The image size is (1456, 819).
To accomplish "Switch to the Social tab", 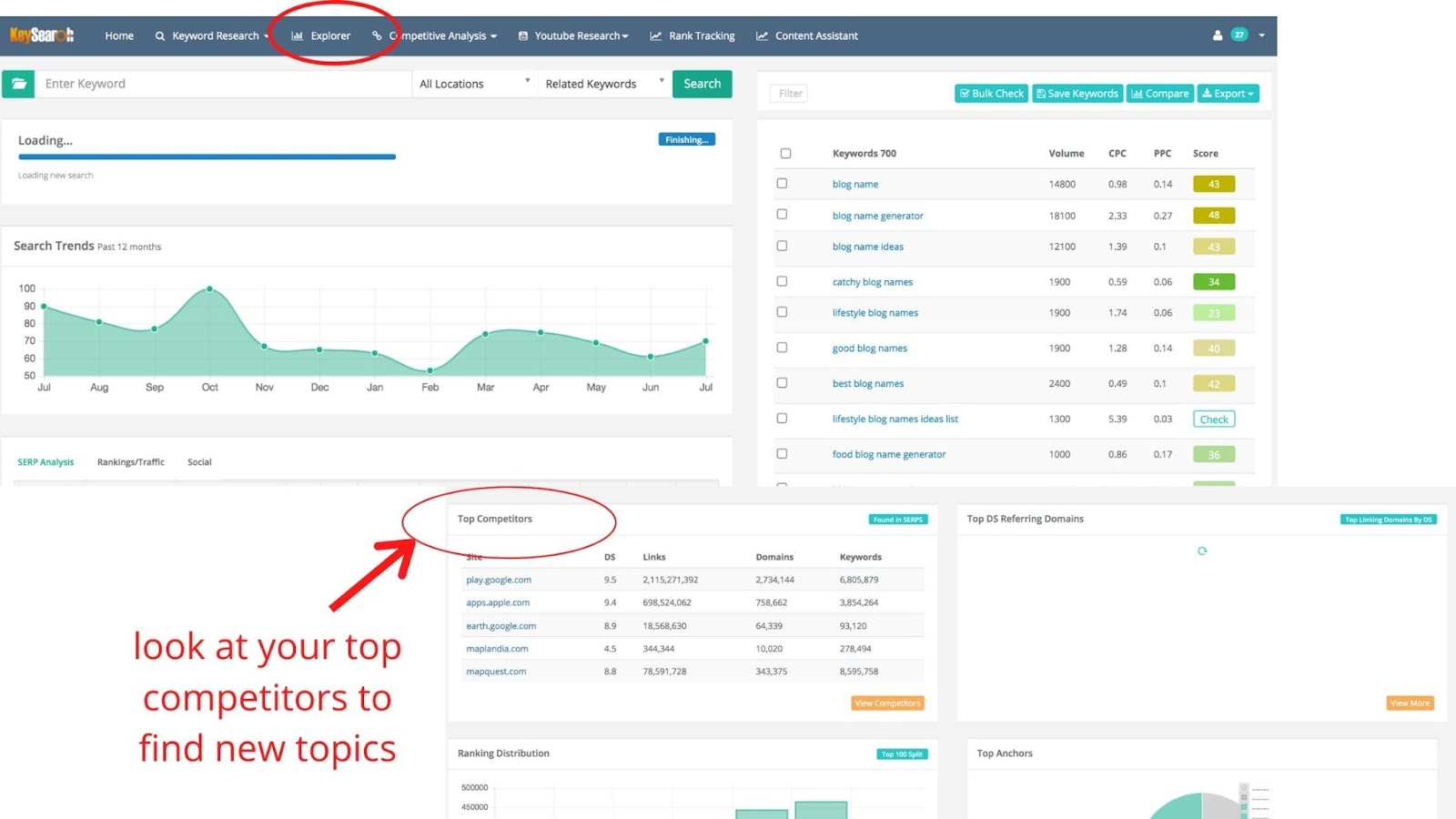I will (x=199, y=462).
